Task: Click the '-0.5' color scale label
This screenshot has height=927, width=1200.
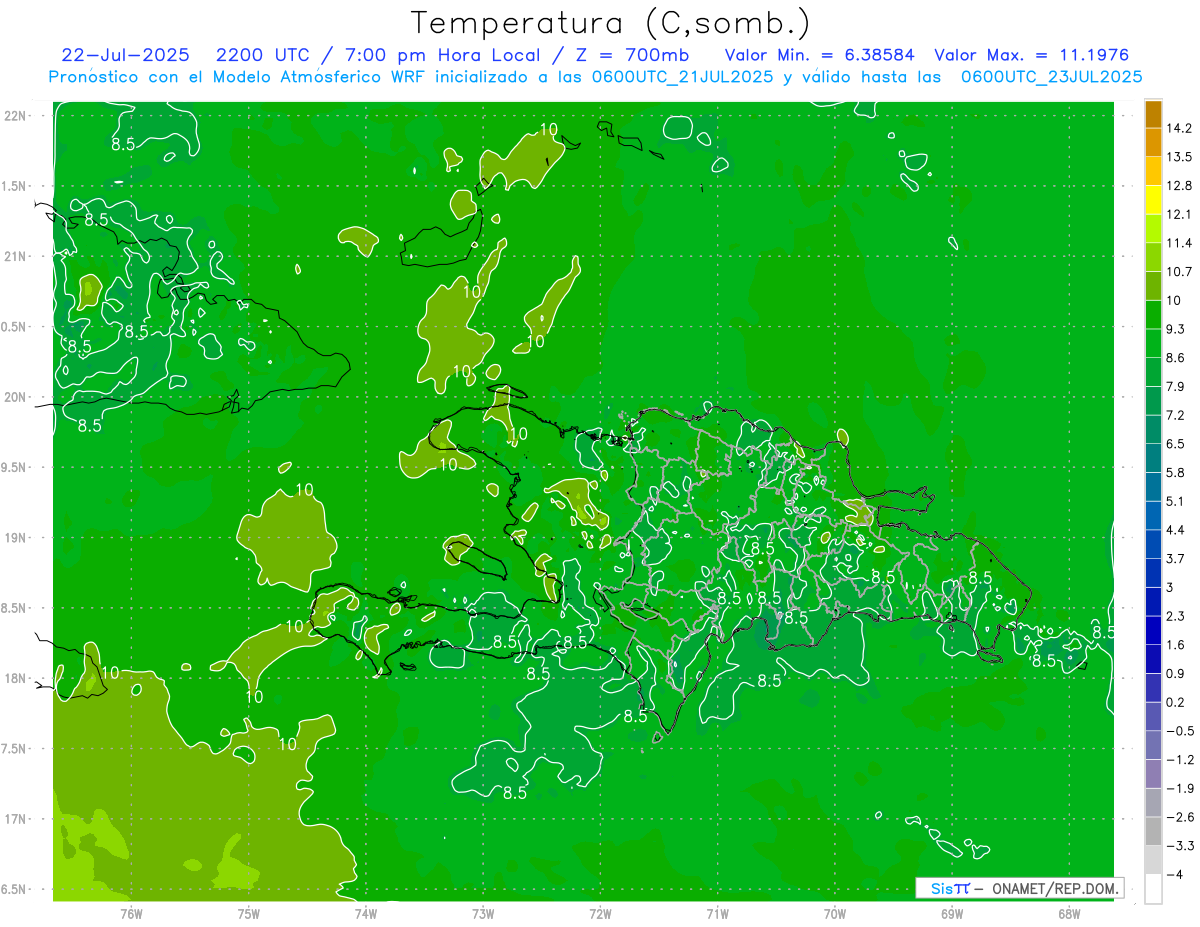Action: coord(1179,731)
